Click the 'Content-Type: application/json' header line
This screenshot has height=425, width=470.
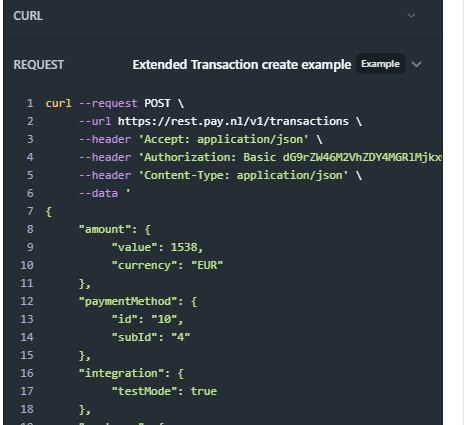pos(220,175)
